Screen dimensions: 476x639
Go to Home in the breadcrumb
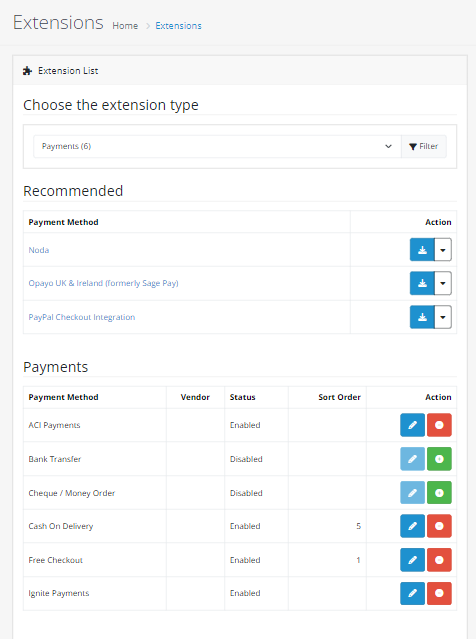click(x=125, y=26)
